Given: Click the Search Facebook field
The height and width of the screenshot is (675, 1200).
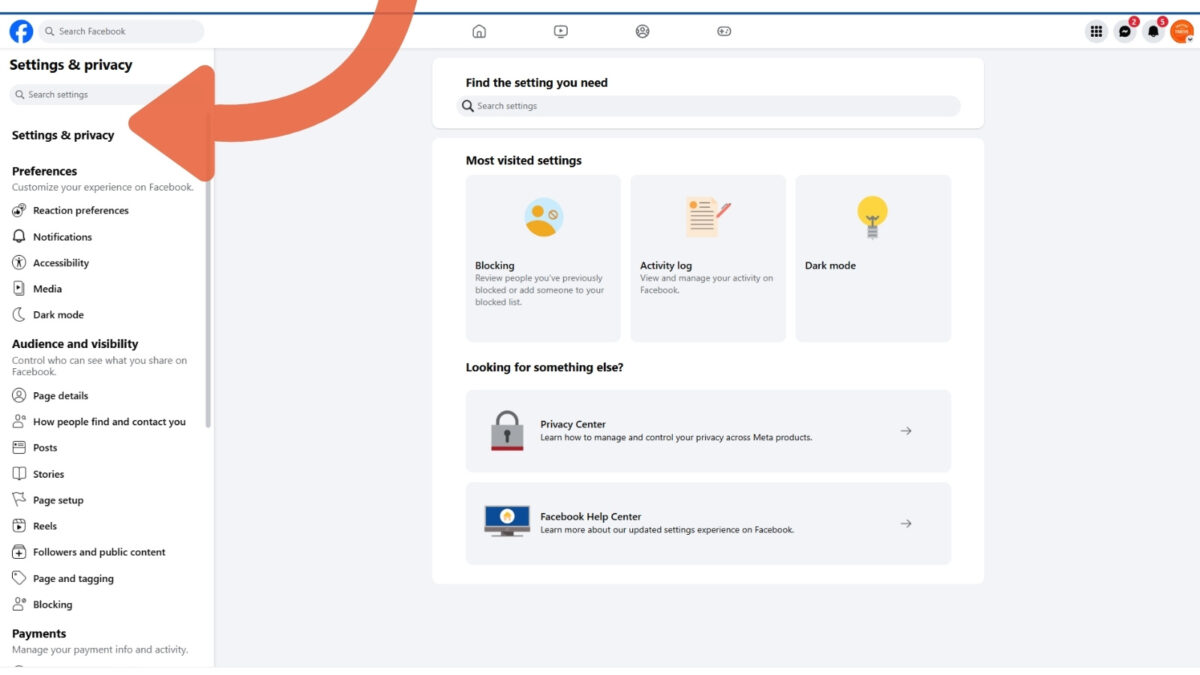Looking at the screenshot, I should pos(120,31).
